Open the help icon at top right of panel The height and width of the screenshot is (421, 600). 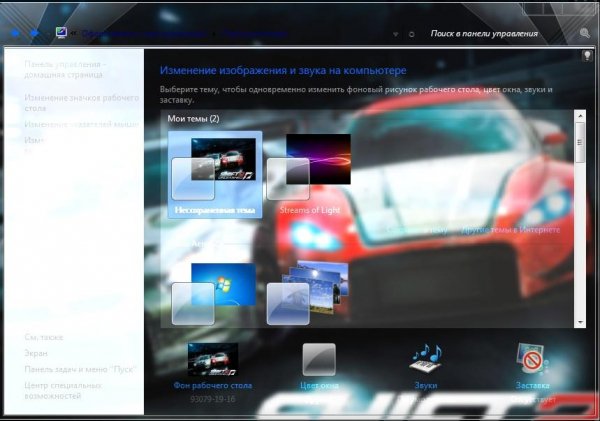pos(587,56)
